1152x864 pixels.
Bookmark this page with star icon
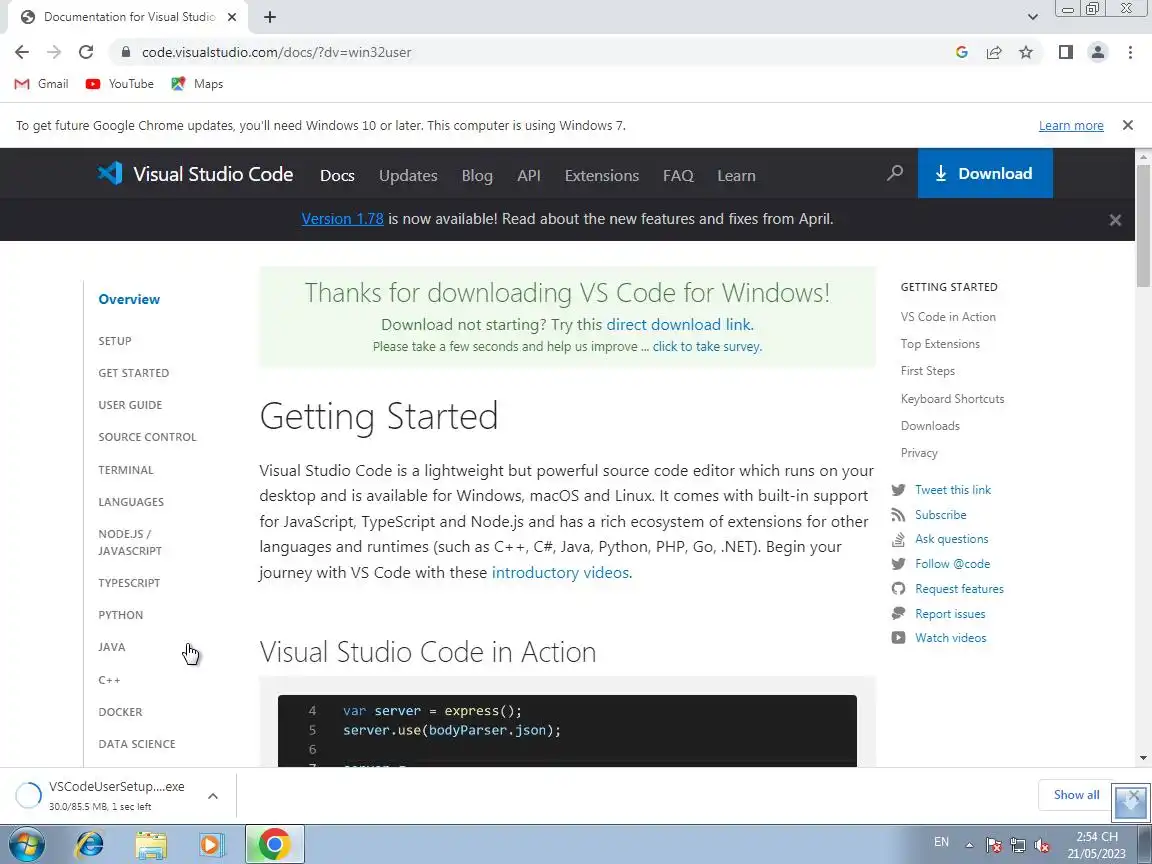click(1026, 52)
